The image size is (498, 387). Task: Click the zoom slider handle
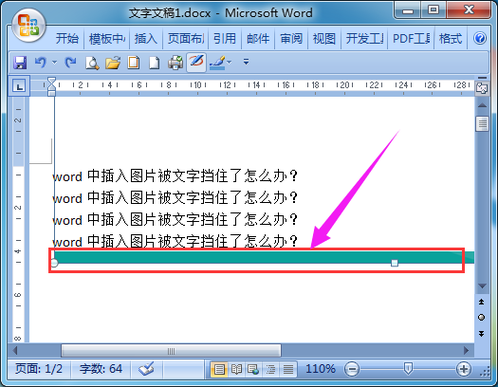(x=408, y=369)
